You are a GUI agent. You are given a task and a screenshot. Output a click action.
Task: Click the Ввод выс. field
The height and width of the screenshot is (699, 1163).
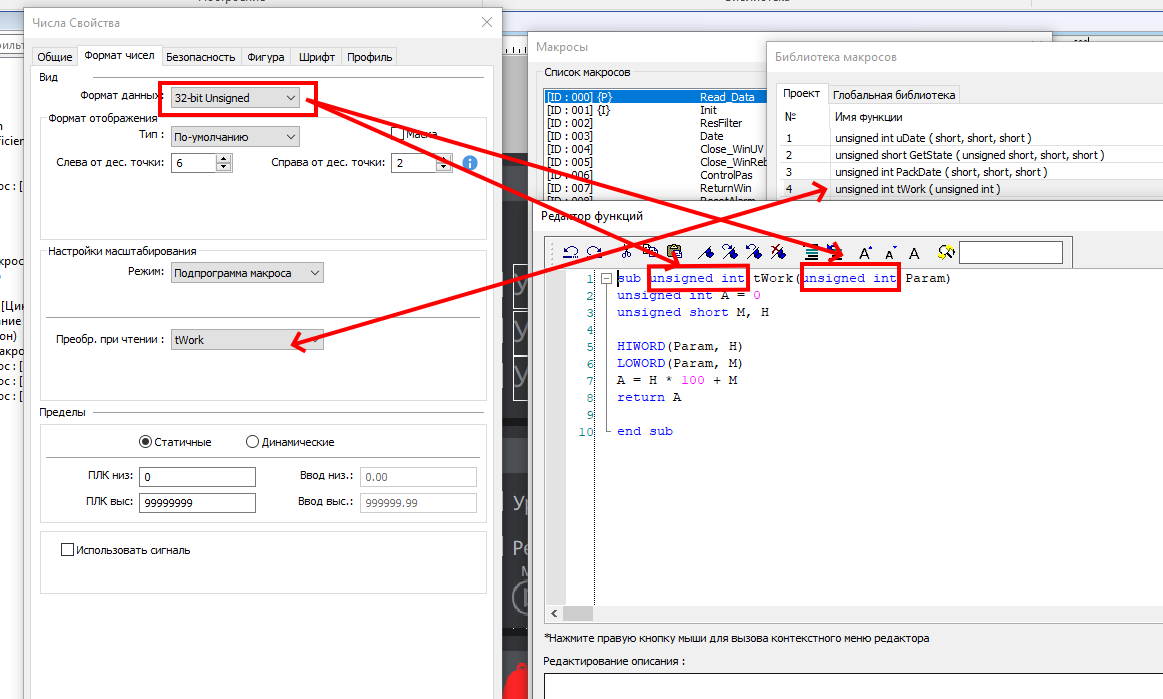click(418, 502)
